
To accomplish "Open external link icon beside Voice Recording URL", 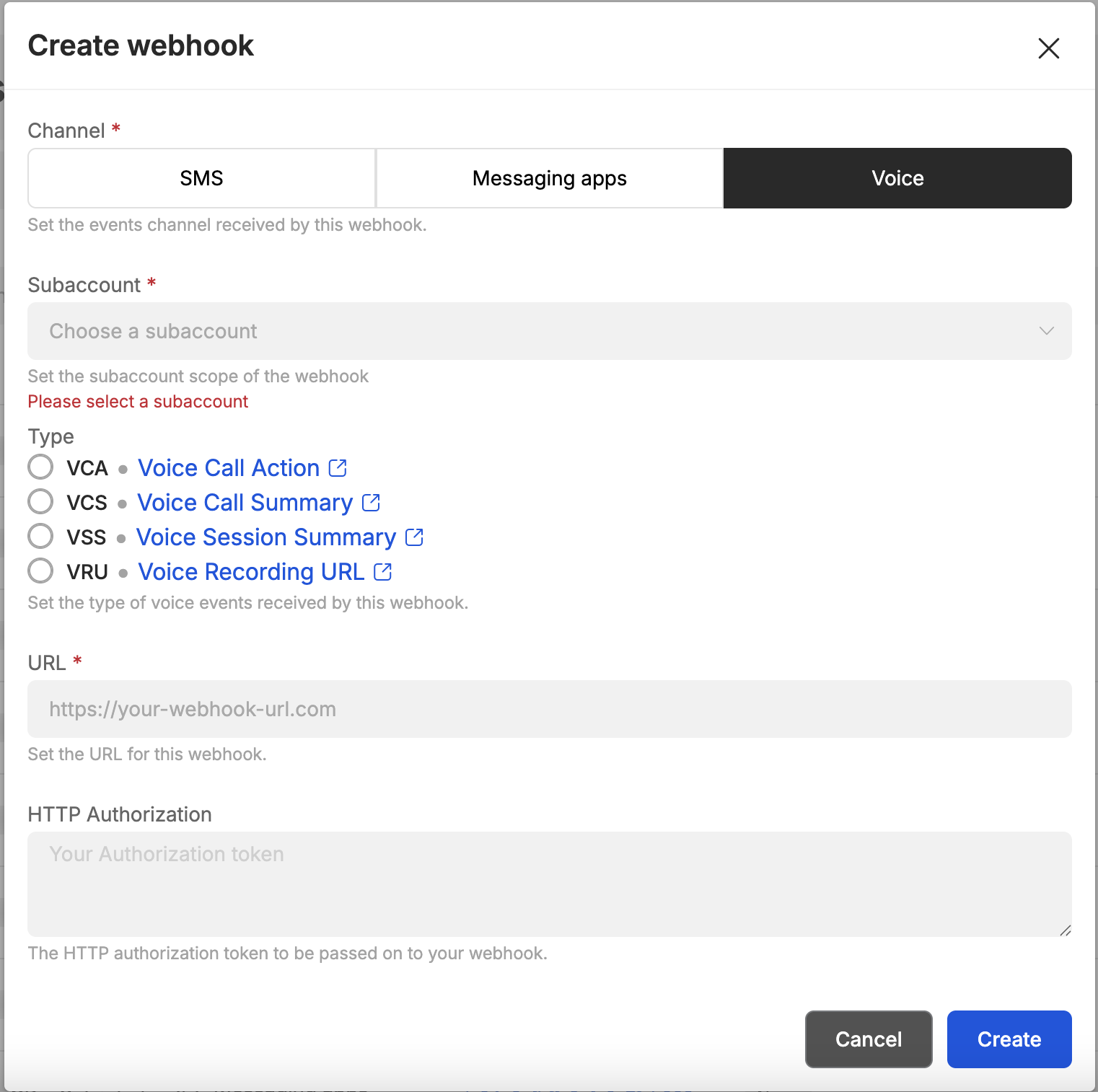I will click(383, 572).
